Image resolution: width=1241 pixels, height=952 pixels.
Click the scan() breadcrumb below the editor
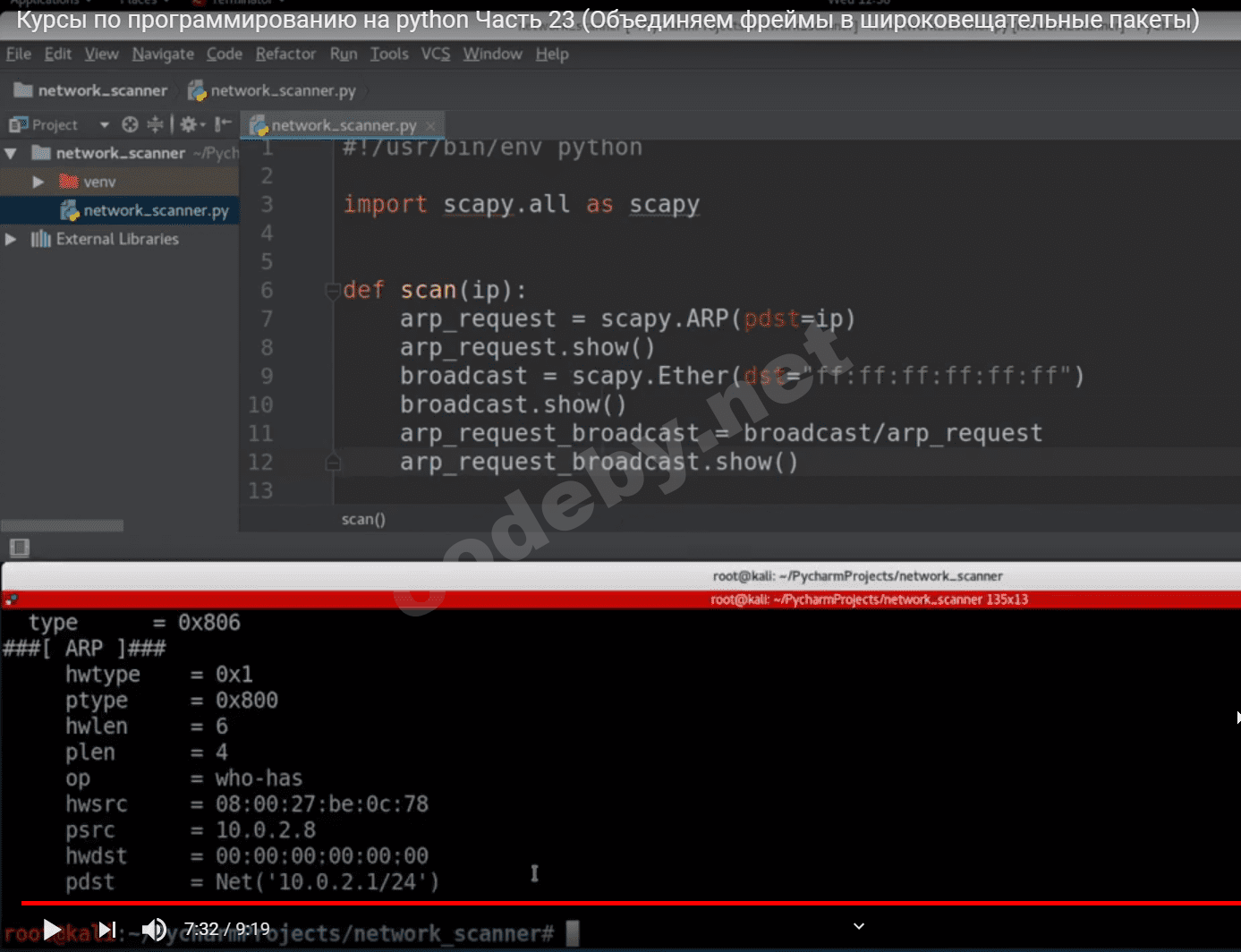tap(363, 519)
